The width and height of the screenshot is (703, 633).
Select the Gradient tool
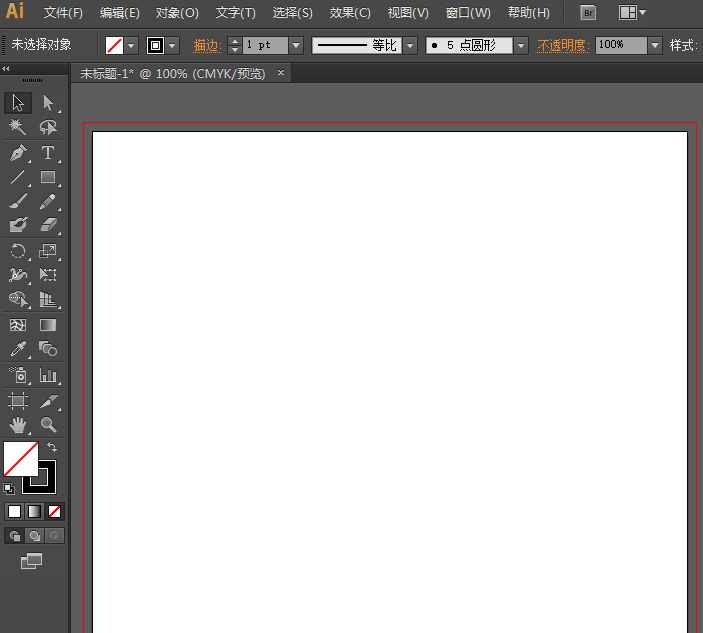click(48, 325)
